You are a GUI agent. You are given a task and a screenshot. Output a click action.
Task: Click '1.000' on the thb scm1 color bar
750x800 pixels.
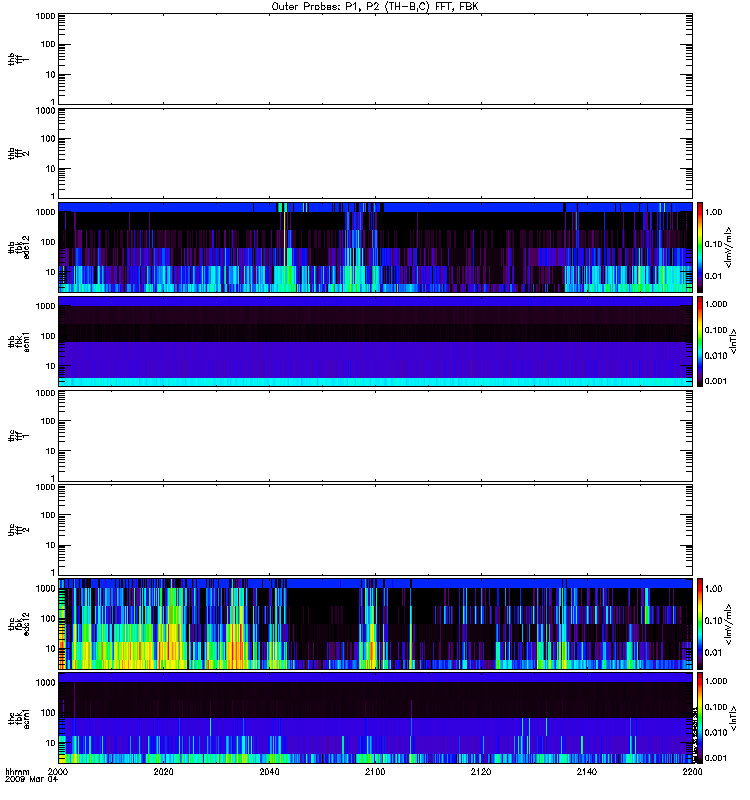click(x=716, y=305)
